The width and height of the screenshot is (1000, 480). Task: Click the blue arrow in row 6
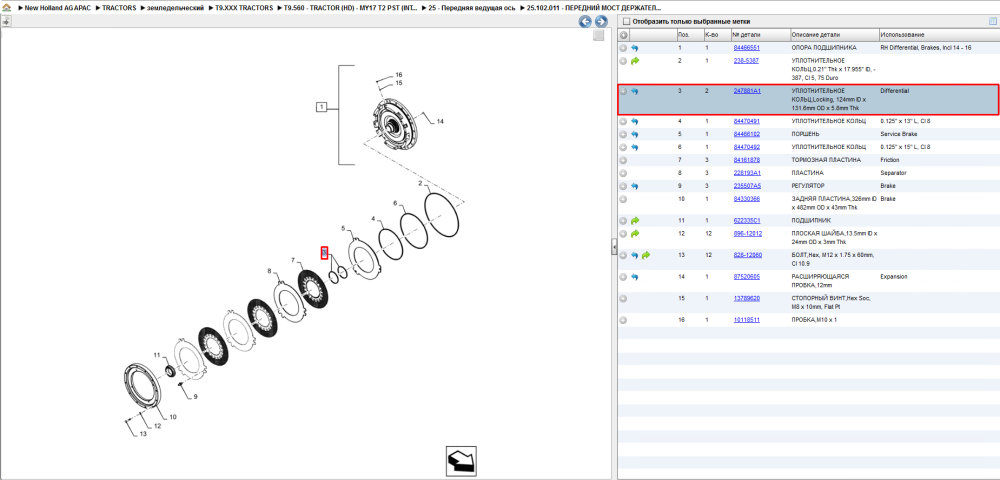(635, 147)
